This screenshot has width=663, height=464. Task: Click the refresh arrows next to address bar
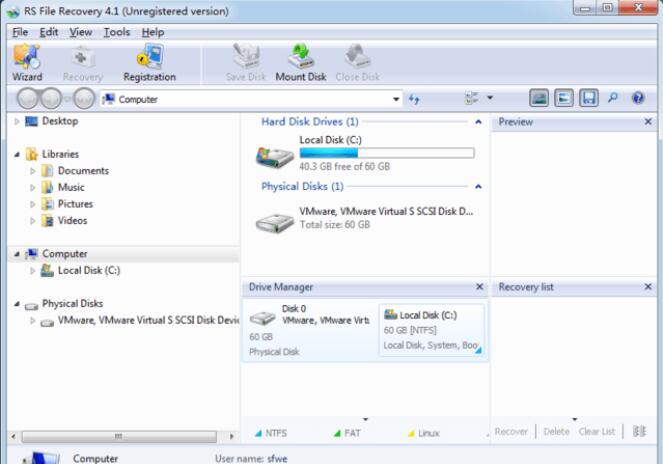pos(414,99)
